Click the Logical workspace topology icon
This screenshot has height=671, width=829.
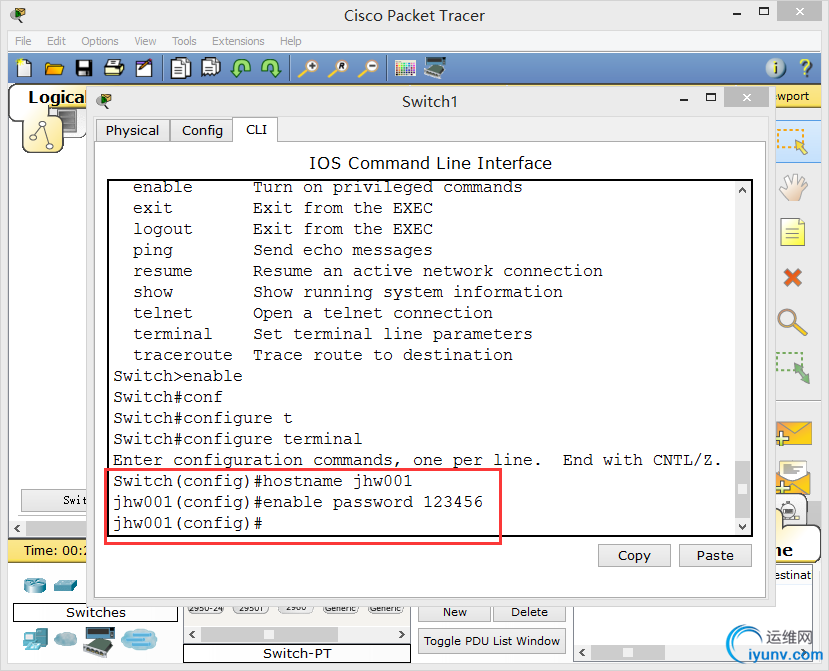click(42, 135)
